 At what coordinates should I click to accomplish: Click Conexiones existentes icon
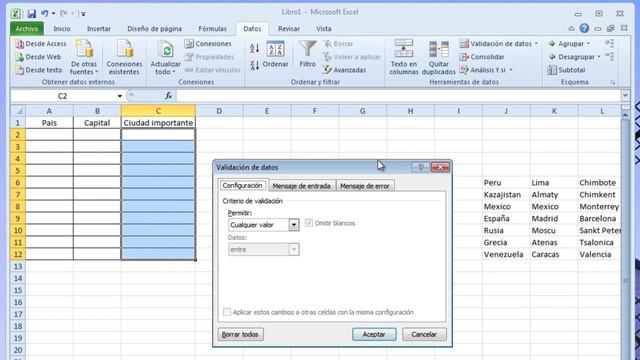pyautogui.click(x=124, y=58)
